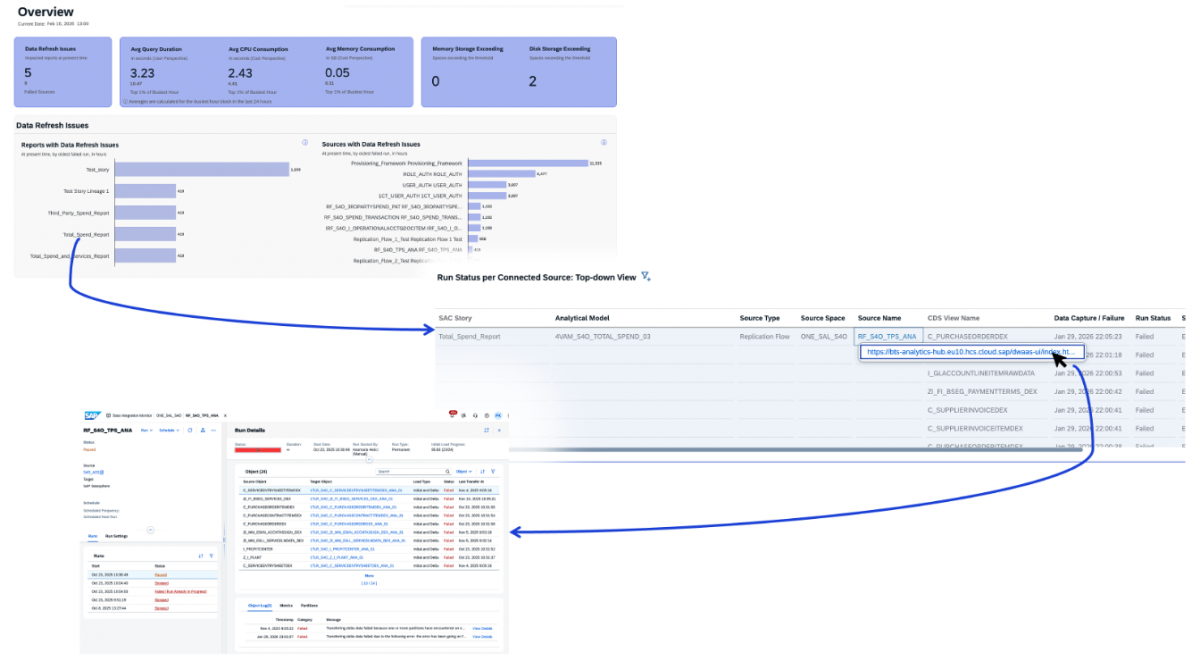
Task: Open the Object dropdown next to search
Action: 463,470
